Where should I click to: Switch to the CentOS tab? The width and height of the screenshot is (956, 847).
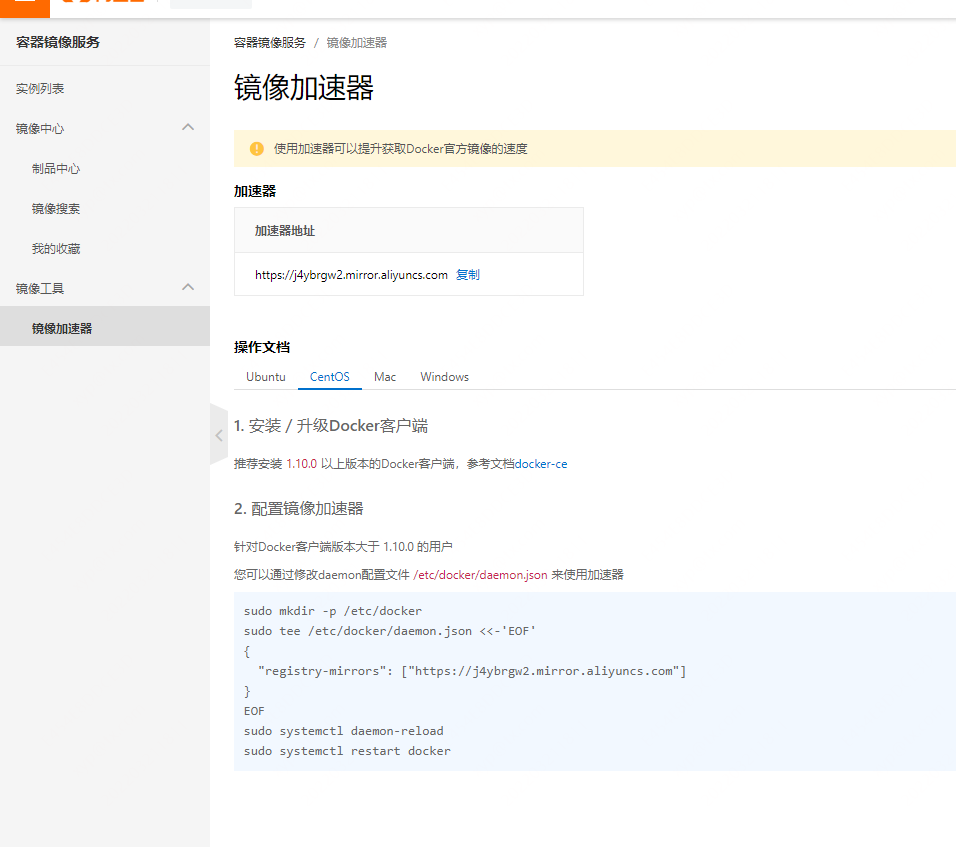(330, 377)
